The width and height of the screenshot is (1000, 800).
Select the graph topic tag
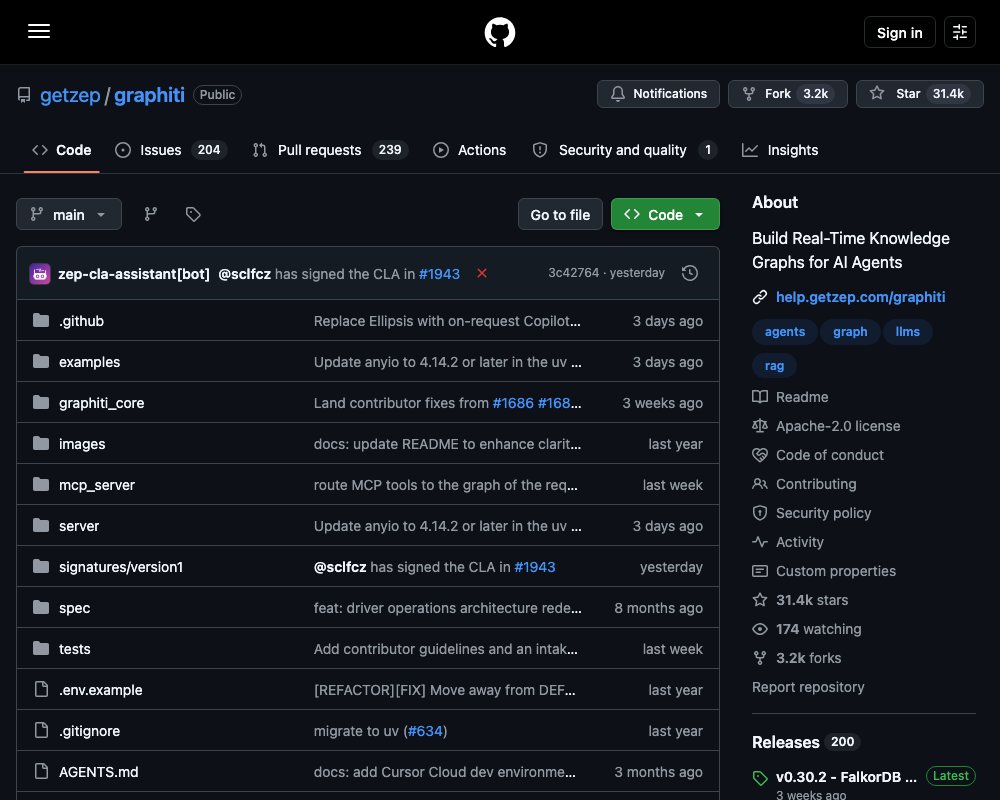pyautogui.click(x=849, y=332)
